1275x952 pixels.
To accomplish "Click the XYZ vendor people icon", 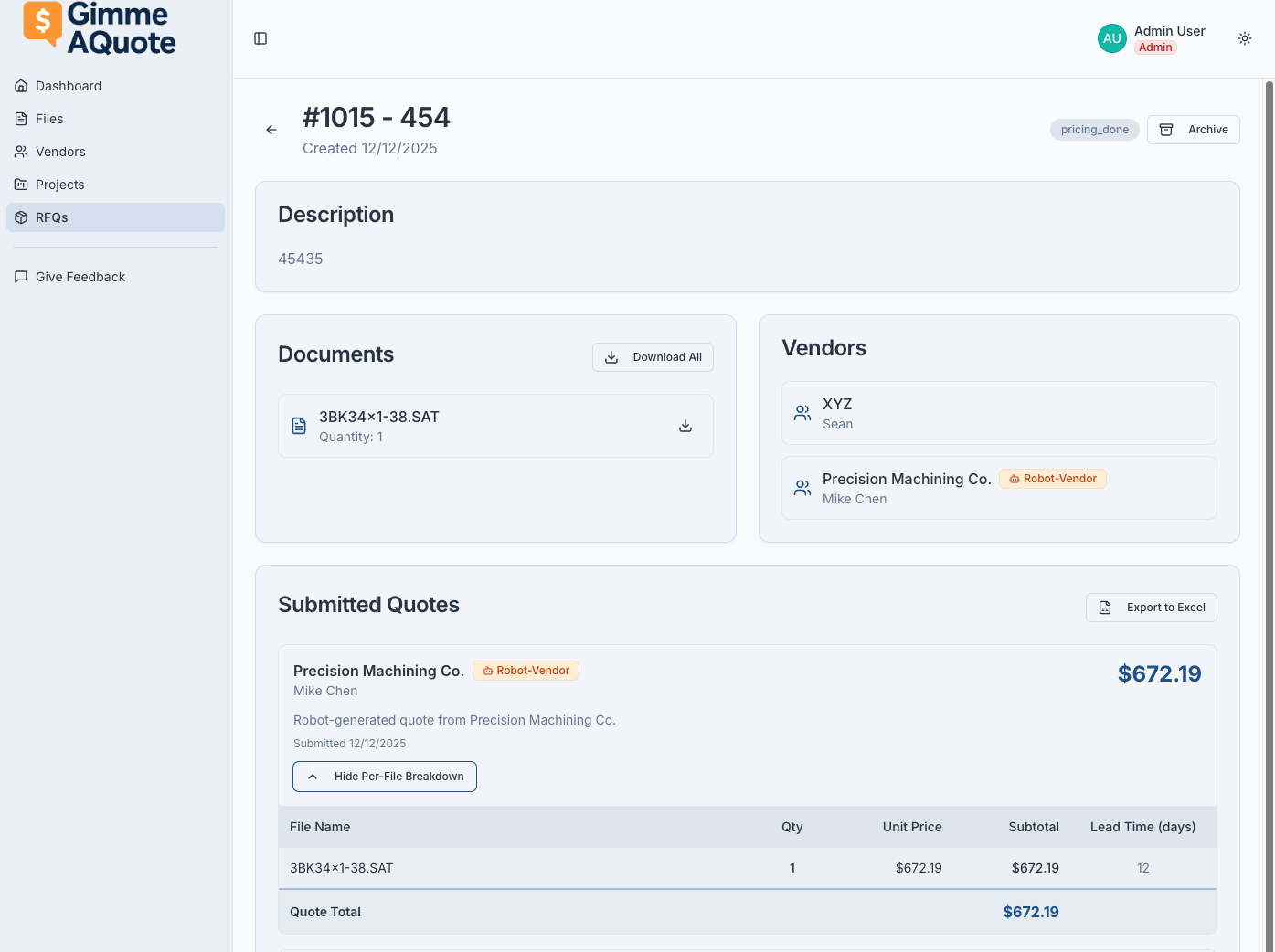I will tap(802, 413).
